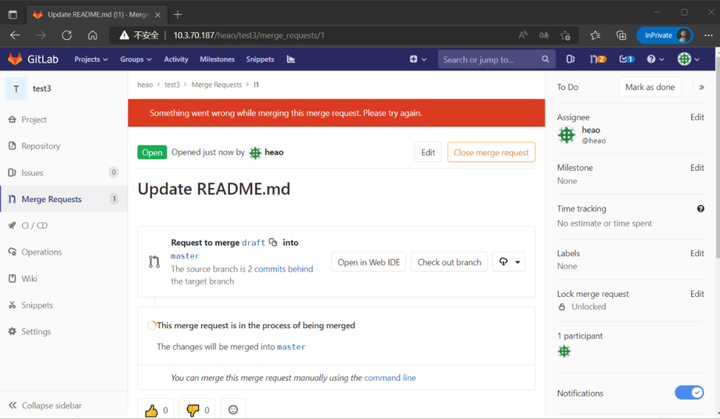Click the Time tracking help icon
Screen dimensions: 720x419
700,209
